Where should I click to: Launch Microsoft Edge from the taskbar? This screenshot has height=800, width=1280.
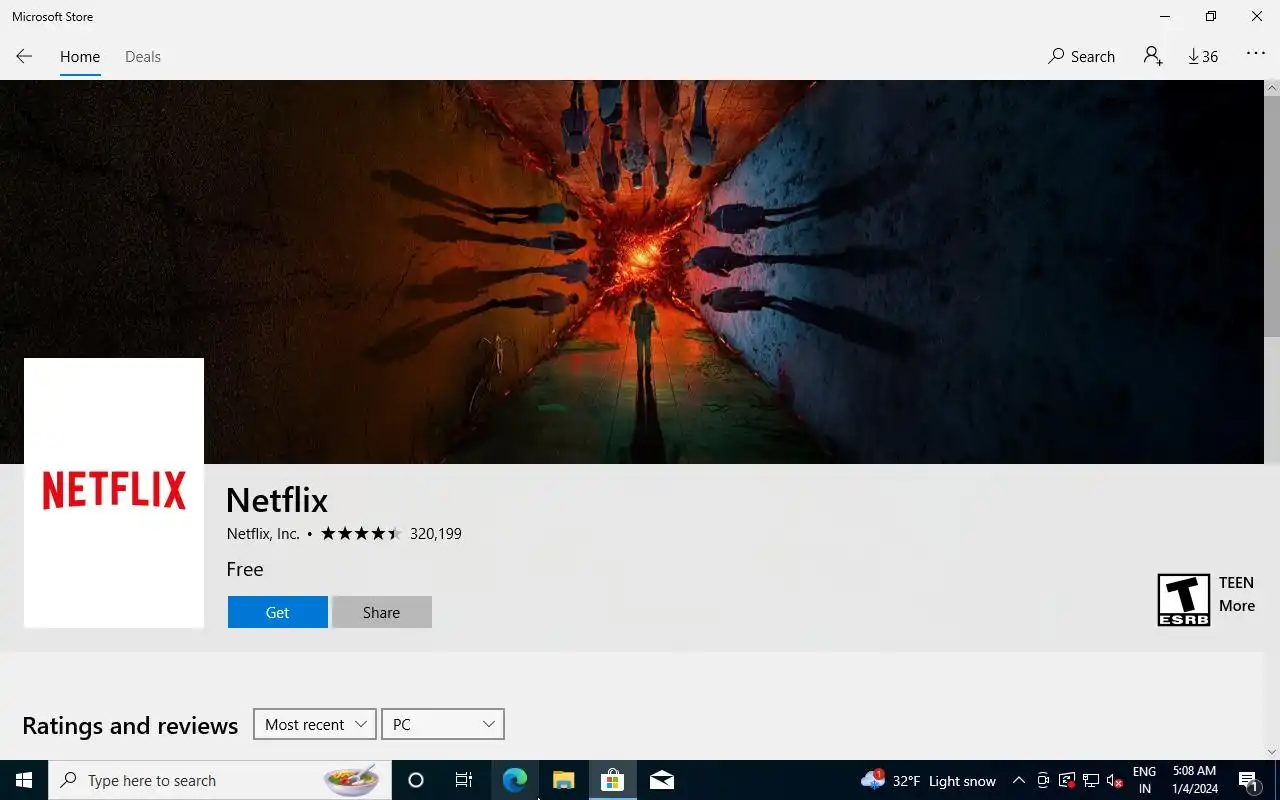[x=514, y=780]
